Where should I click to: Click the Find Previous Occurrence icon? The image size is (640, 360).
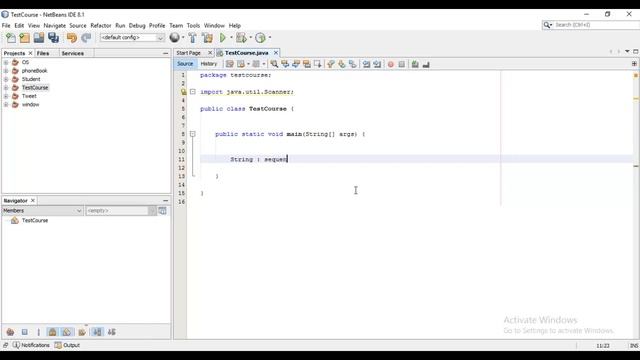(x=285, y=64)
